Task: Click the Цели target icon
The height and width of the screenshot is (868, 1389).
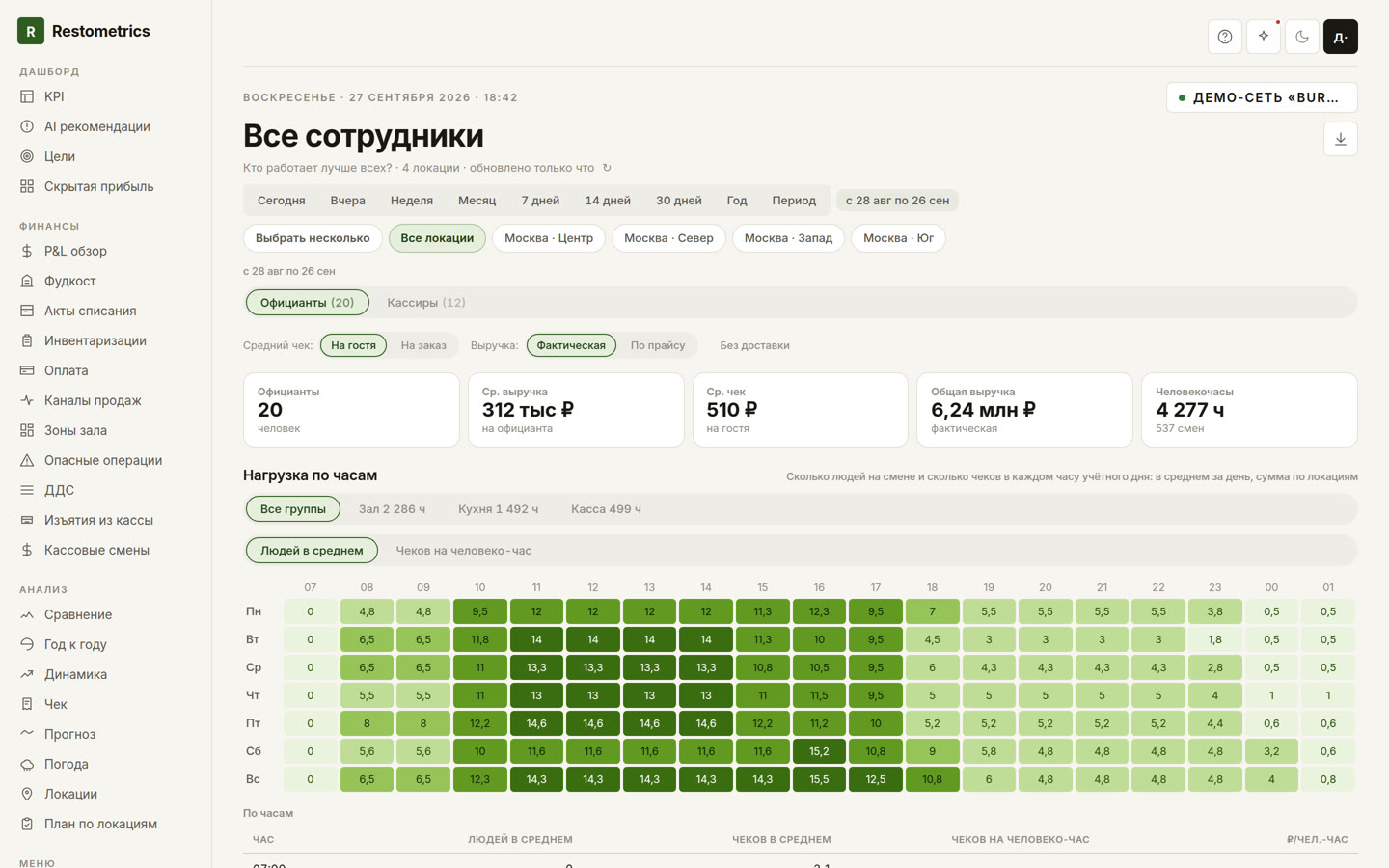Action: 27,156
